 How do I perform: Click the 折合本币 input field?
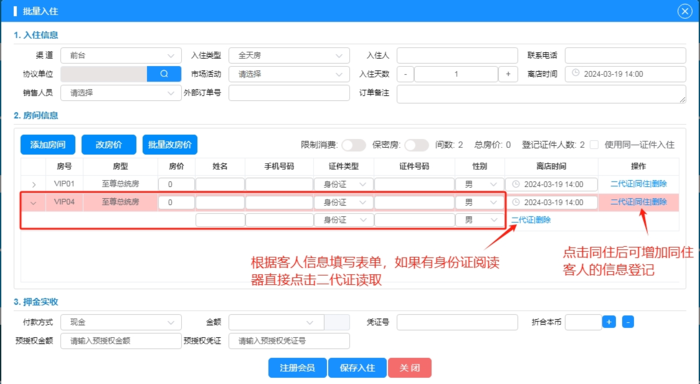pos(583,322)
